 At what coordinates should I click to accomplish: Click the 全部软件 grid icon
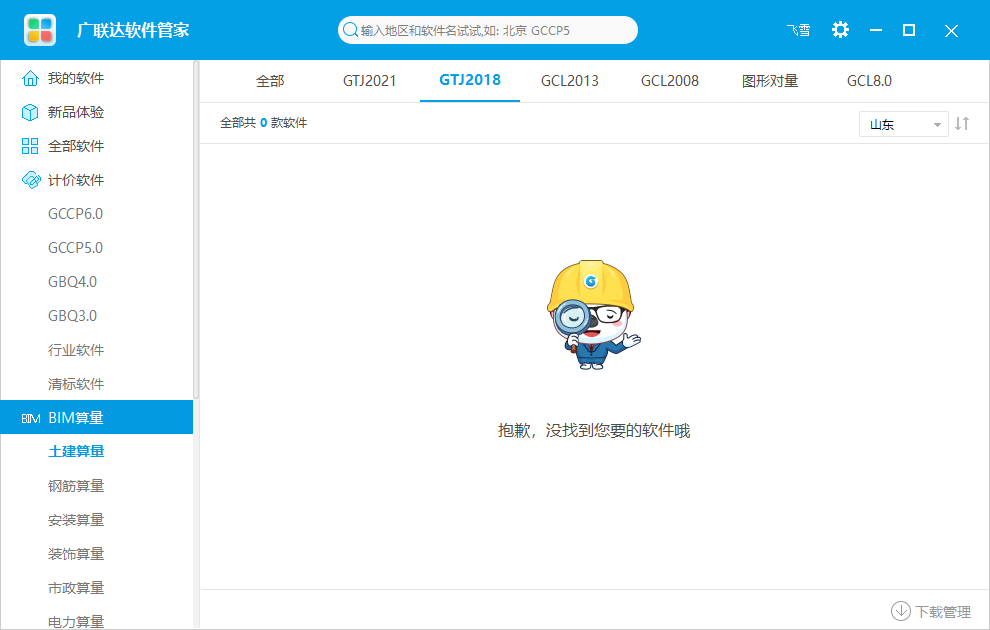[30, 146]
